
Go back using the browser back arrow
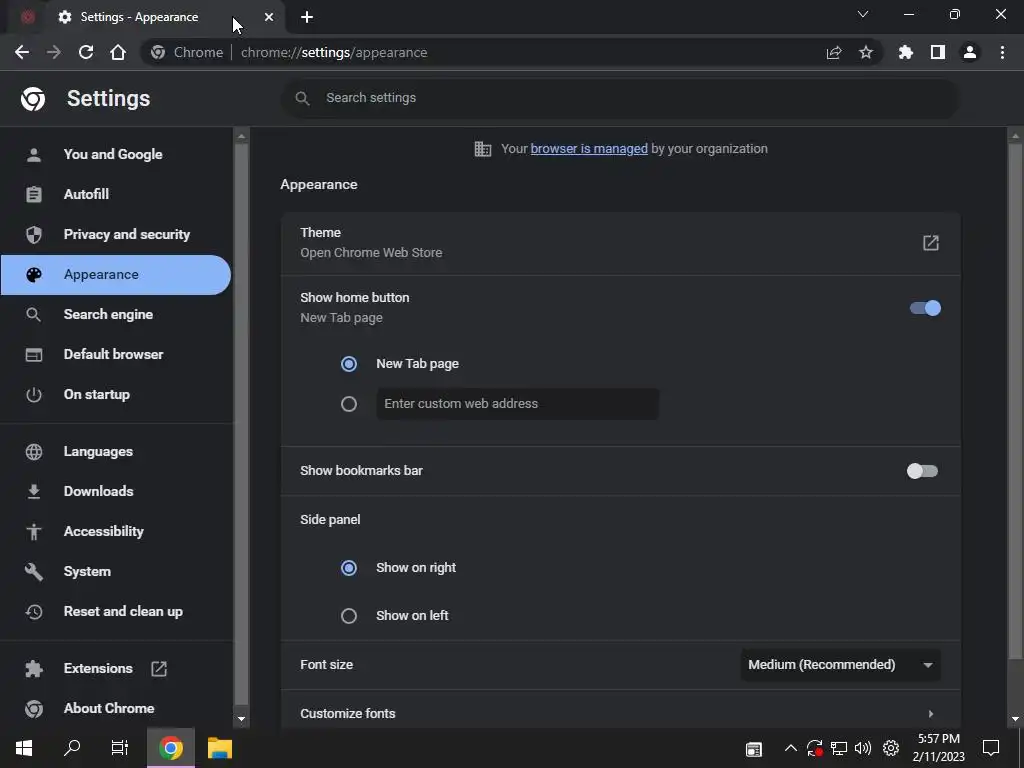point(22,52)
